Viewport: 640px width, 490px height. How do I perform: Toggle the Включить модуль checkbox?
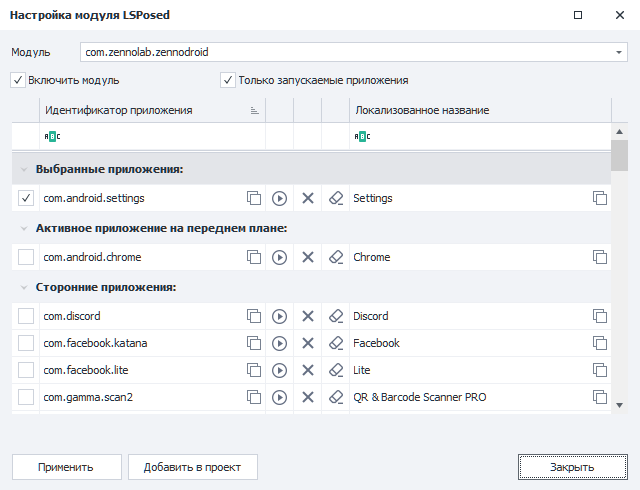tap(18, 80)
